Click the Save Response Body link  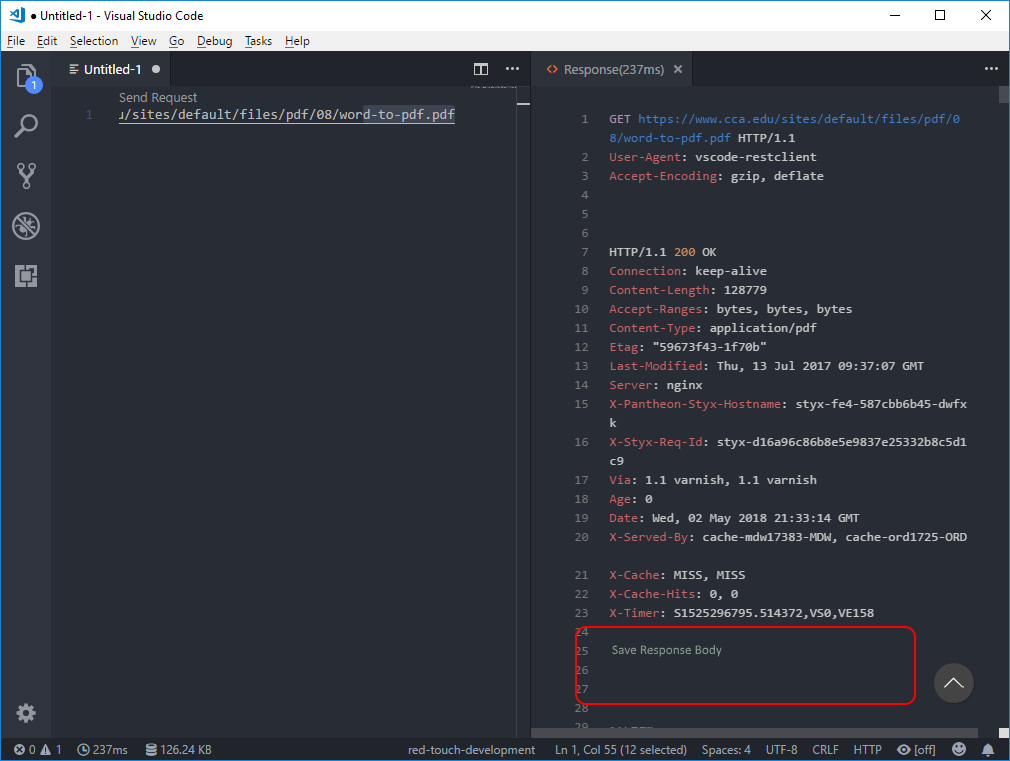click(666, 650)
